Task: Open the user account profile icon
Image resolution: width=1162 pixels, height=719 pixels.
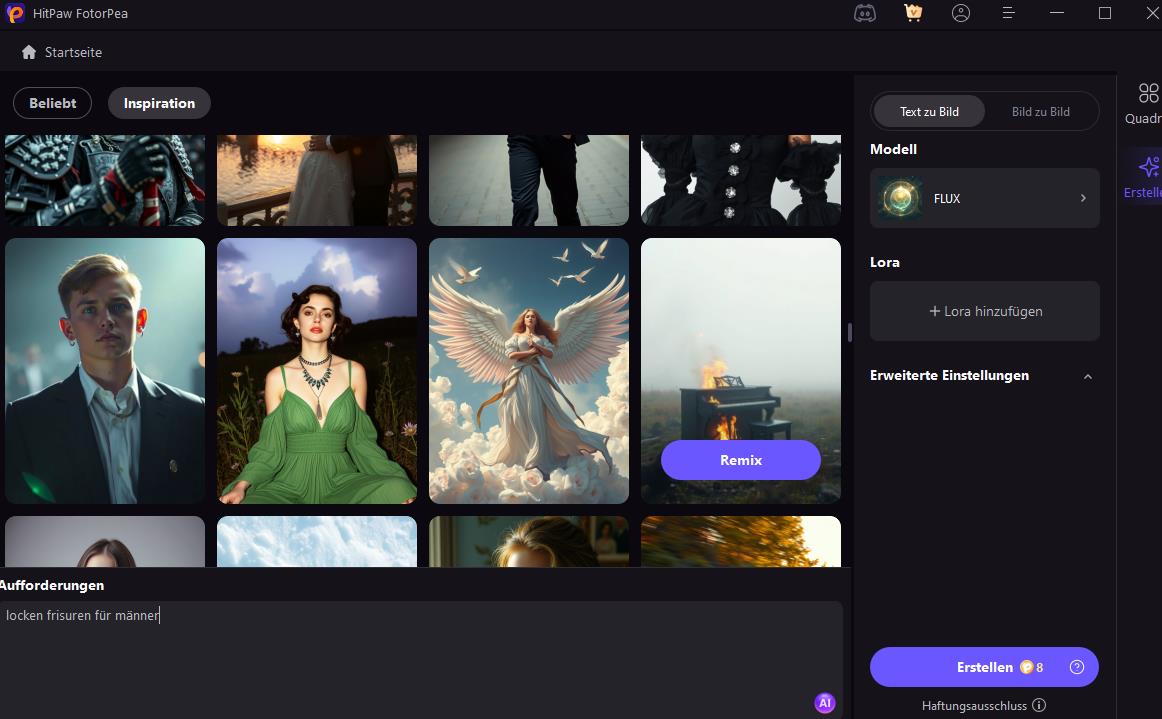Action: 961,13
